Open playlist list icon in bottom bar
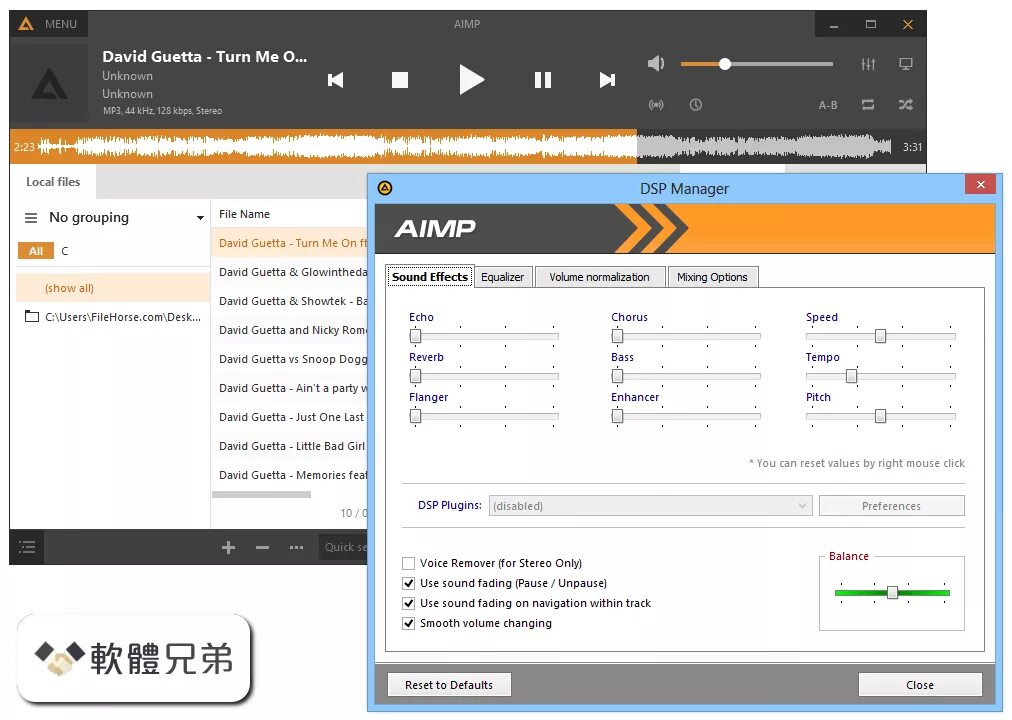1012x720 pixels. tap(27, 548)
